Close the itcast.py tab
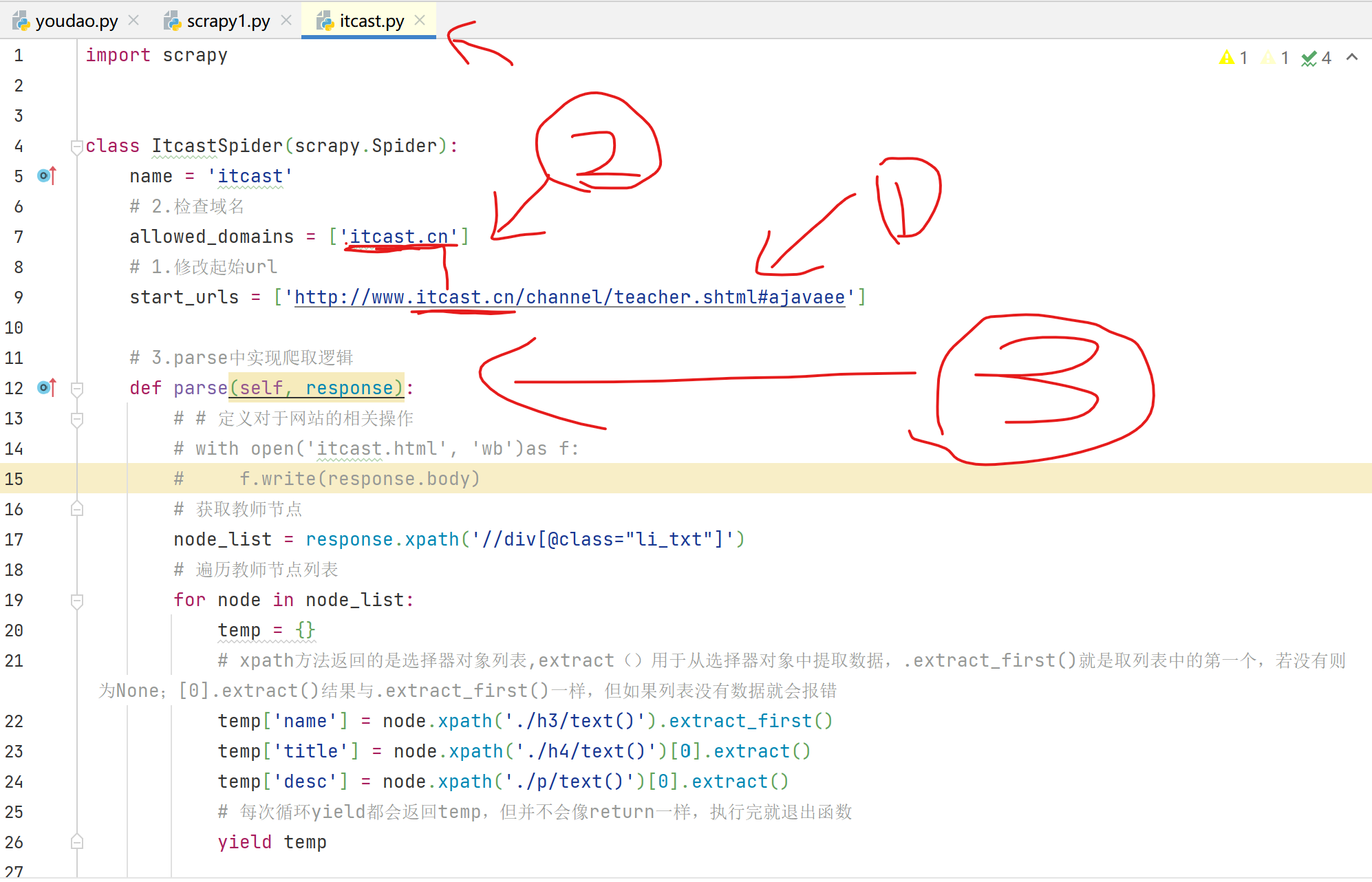 click(420, 21)
